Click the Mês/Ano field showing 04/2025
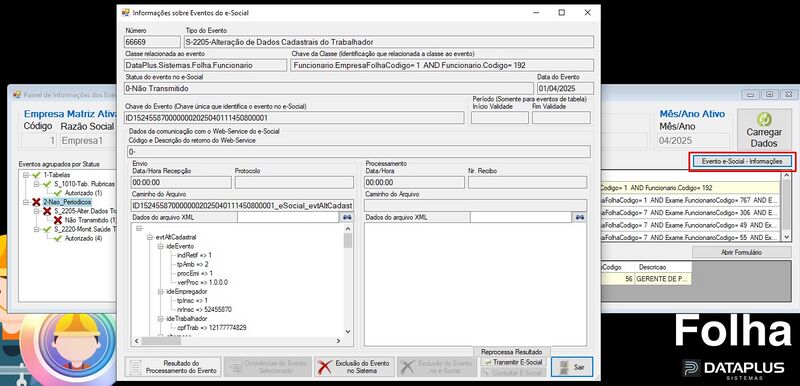800x386 pixels. tap(692, 141)
